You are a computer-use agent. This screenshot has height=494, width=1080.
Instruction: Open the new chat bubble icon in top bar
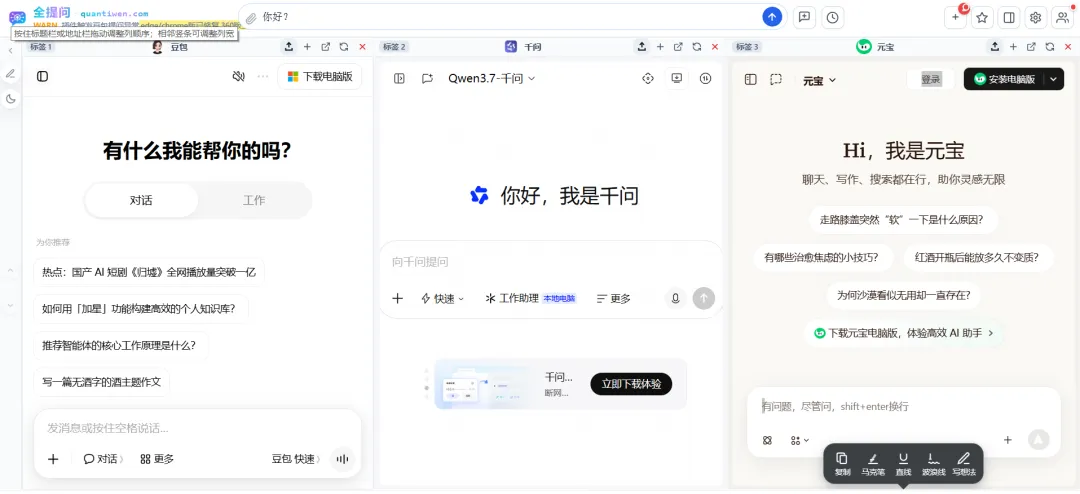click(x=804, y=17)
